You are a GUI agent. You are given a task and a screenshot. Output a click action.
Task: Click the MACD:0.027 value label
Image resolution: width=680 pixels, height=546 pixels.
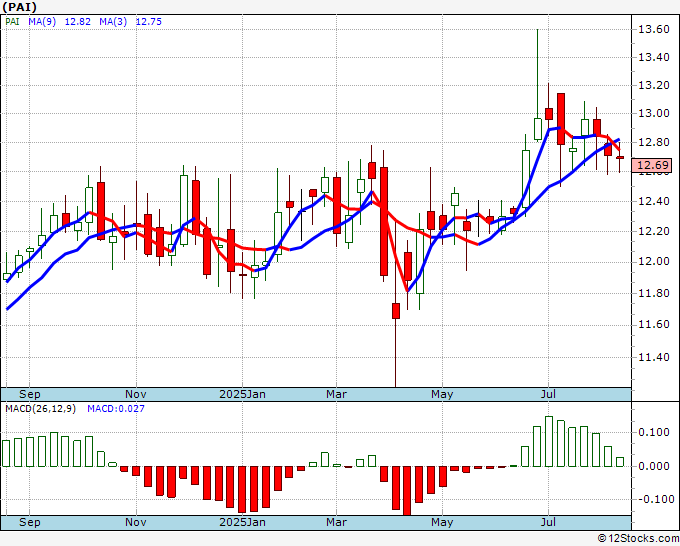pyautogui.click(x=116, y=409)
